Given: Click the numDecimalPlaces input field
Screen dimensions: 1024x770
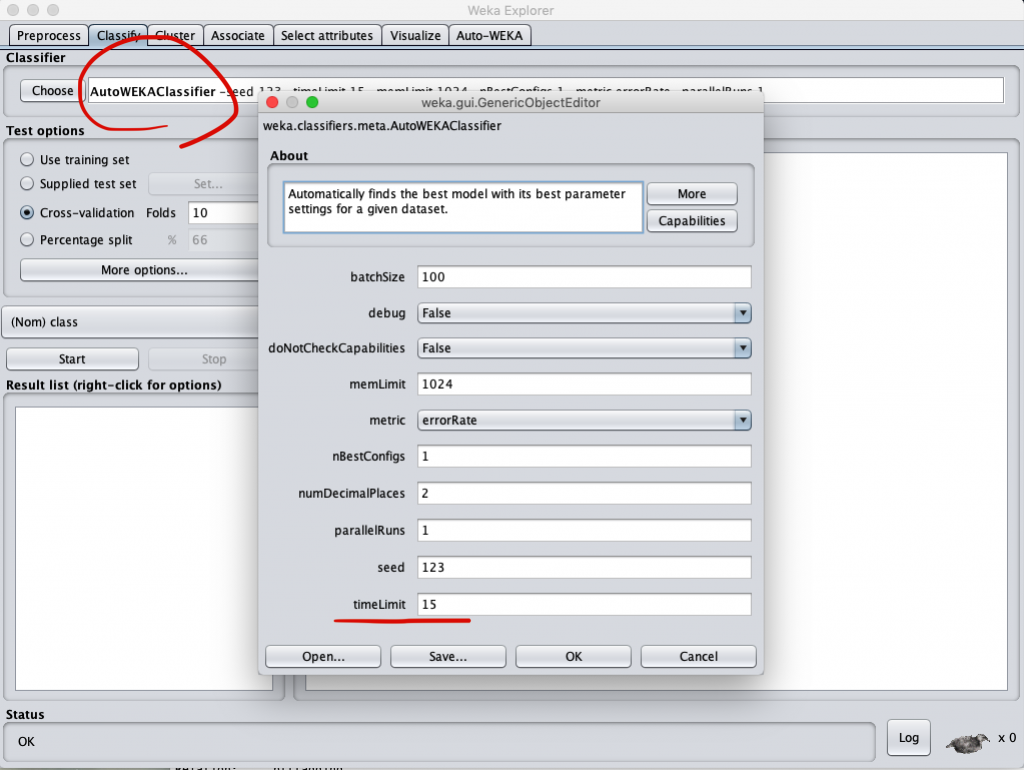Looking at the screenshot, I should pyautogui.click(x=584, y=493).
